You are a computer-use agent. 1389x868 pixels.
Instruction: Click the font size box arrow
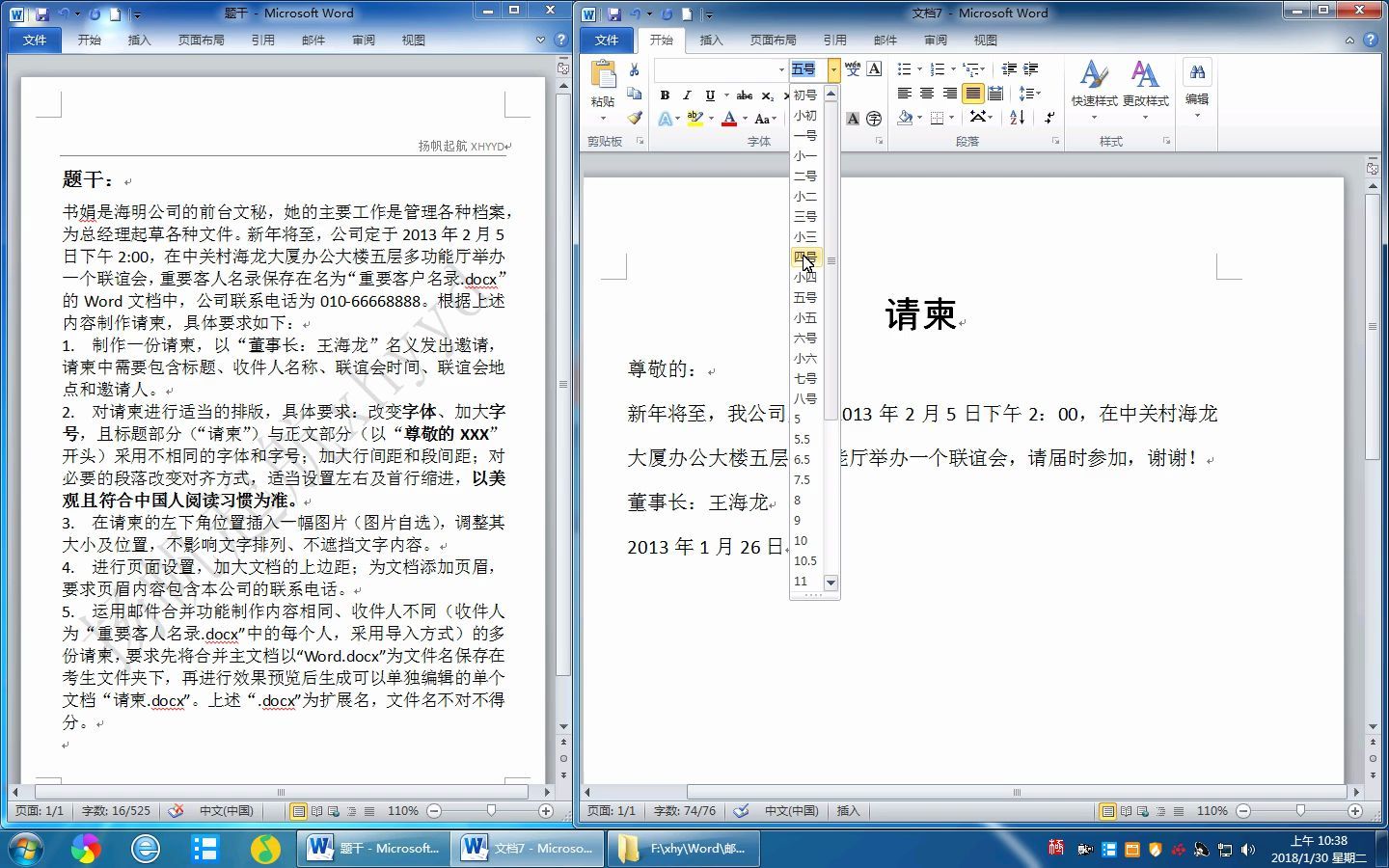tap(833, 69)
